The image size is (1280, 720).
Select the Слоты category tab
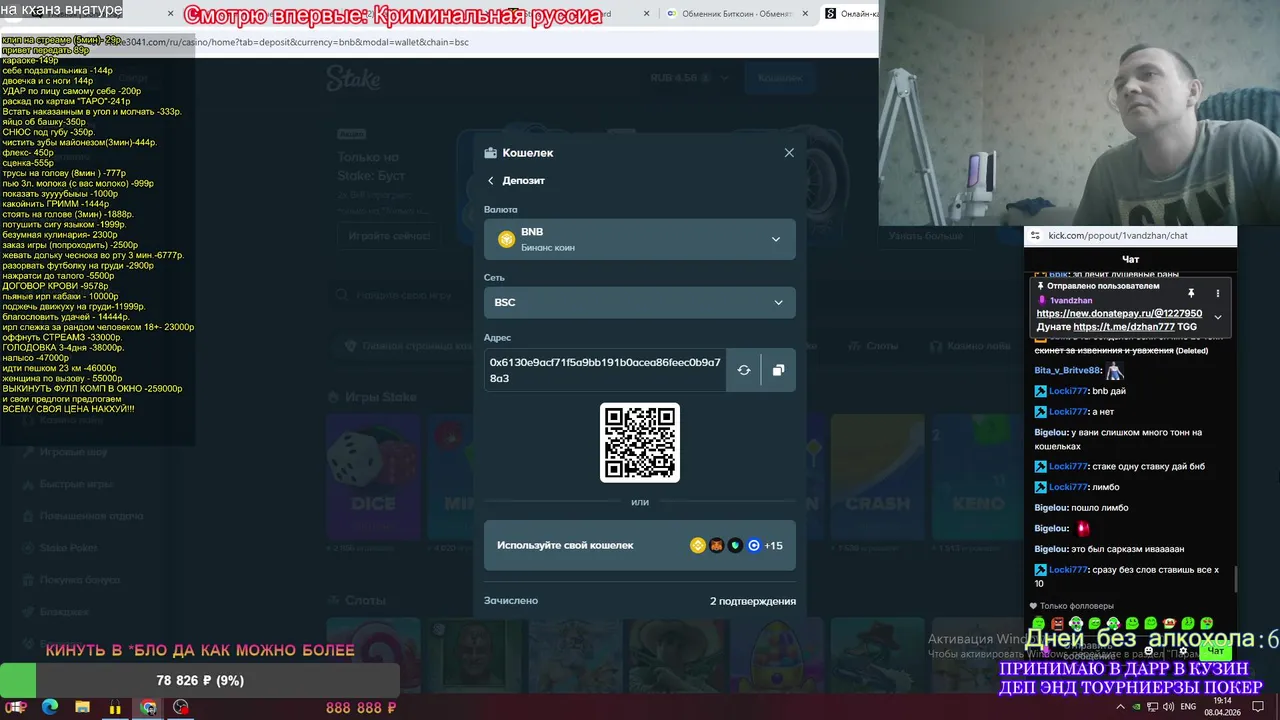click(x=872, y=346)
